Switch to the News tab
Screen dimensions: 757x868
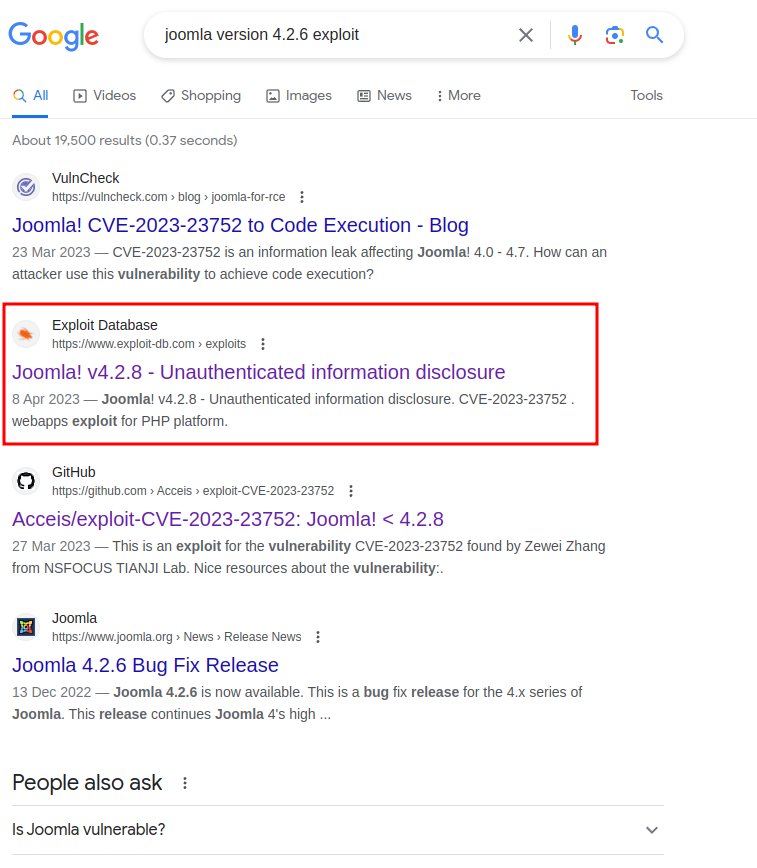pos(384,96)
